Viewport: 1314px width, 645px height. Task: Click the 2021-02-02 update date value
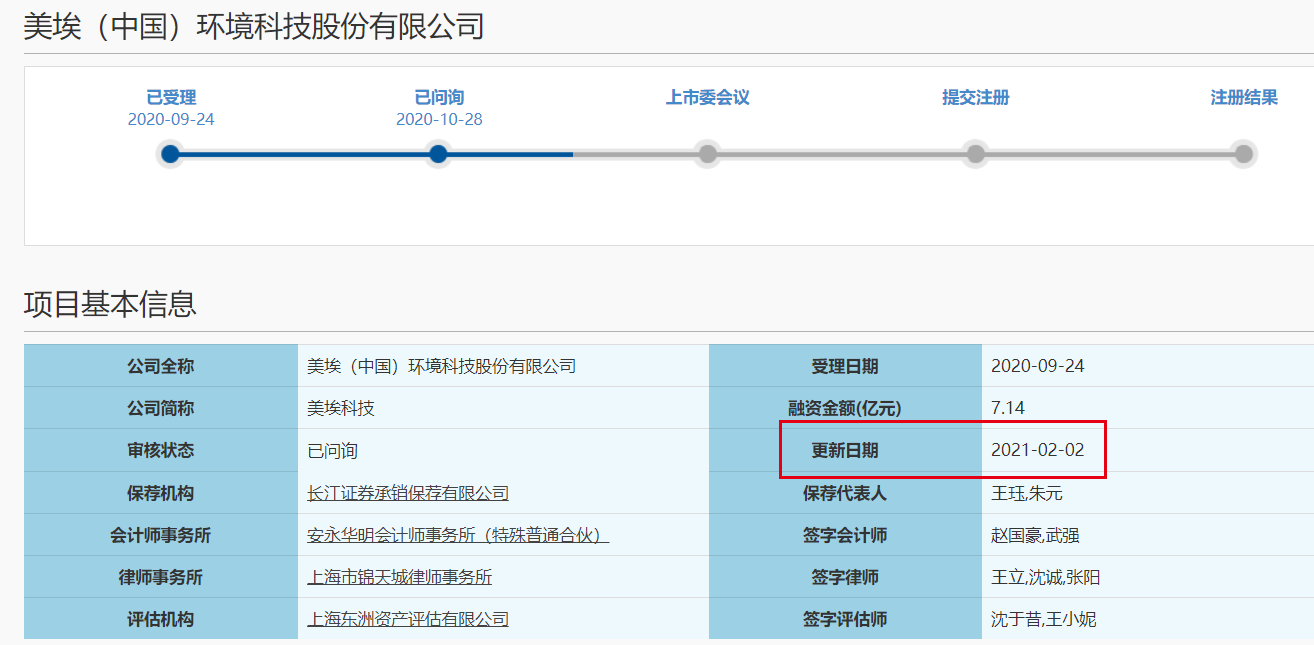pyautogui.click(x=1037, y=450)
